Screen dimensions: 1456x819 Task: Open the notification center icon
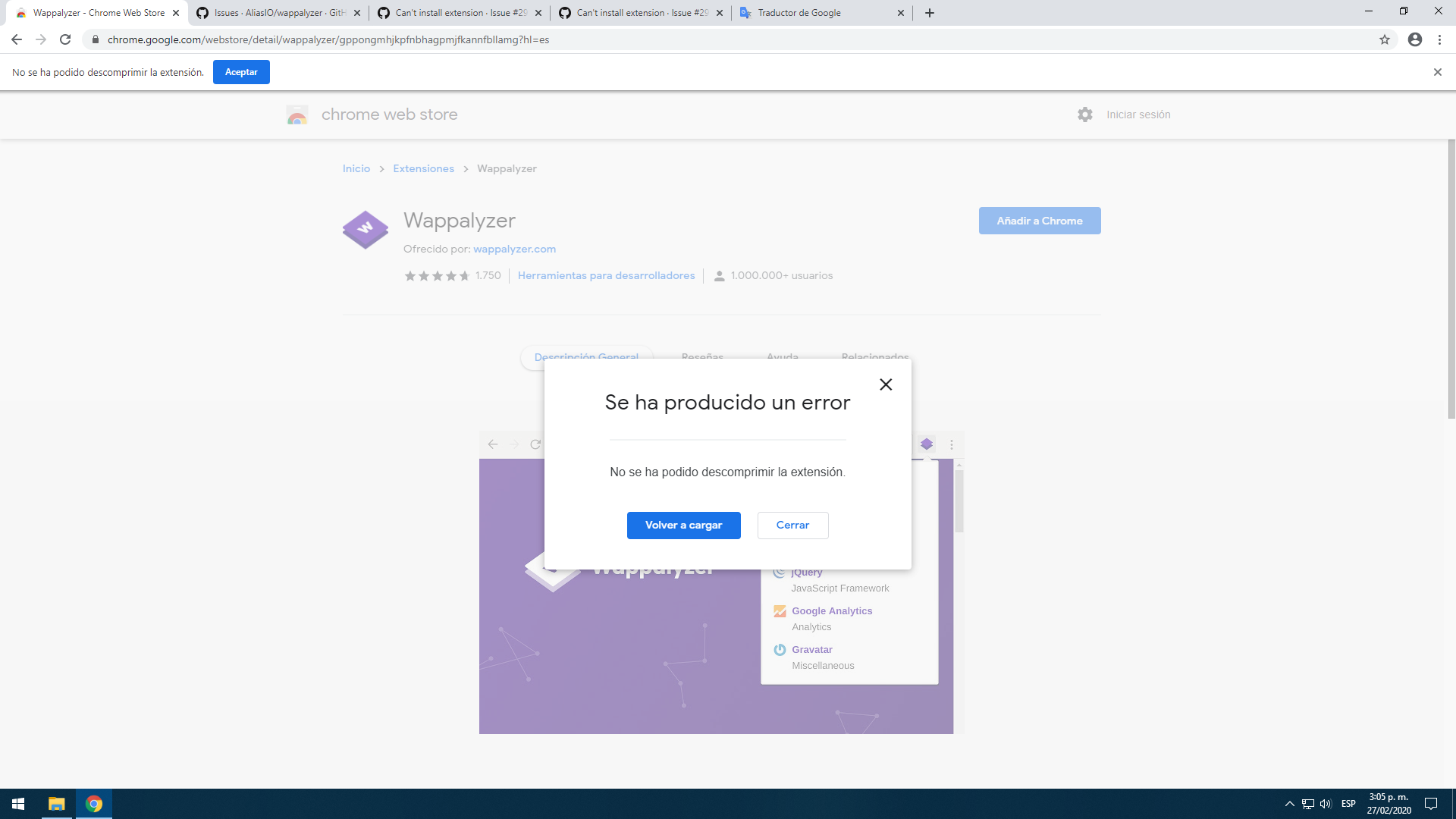click(1431, 804)
